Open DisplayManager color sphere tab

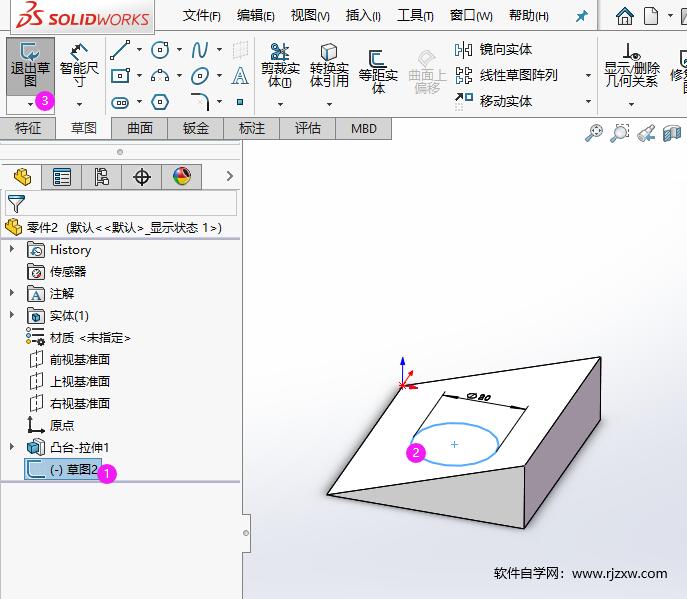pos(181,177)
